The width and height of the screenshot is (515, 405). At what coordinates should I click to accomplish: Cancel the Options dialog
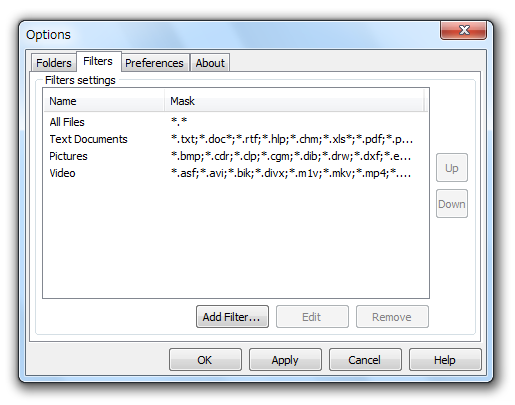365,360
